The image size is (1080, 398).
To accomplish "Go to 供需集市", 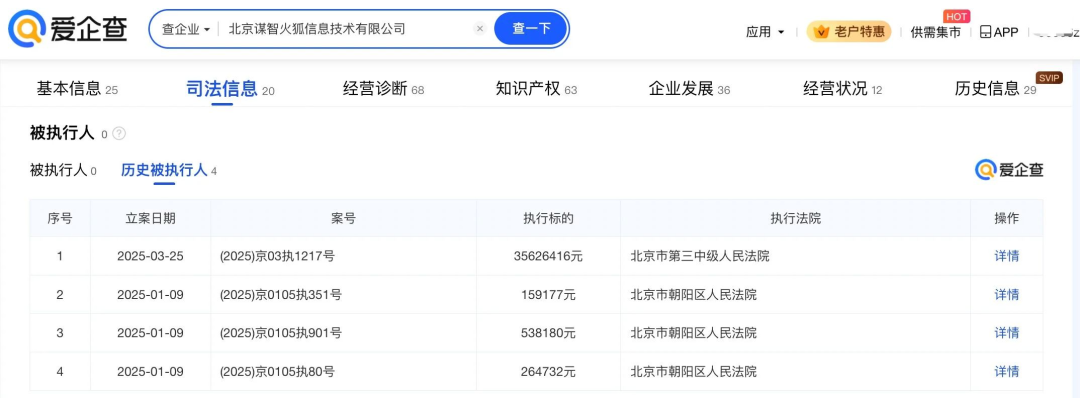I will [x=935, y=32].
